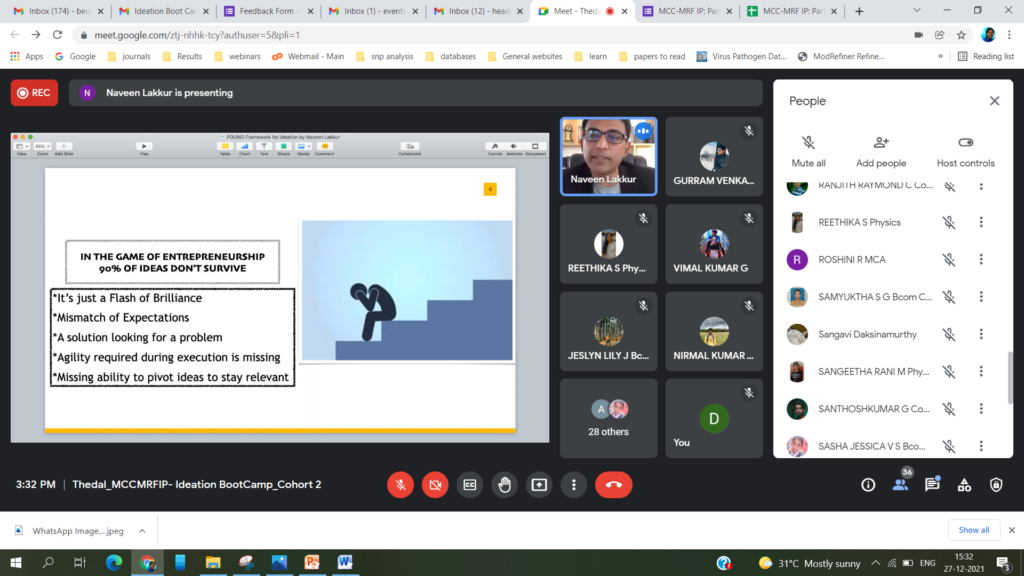The width and height of the screenshot is (1024, 576).
Task: Open the Activities icon
Action: click(x=964, y=485)
